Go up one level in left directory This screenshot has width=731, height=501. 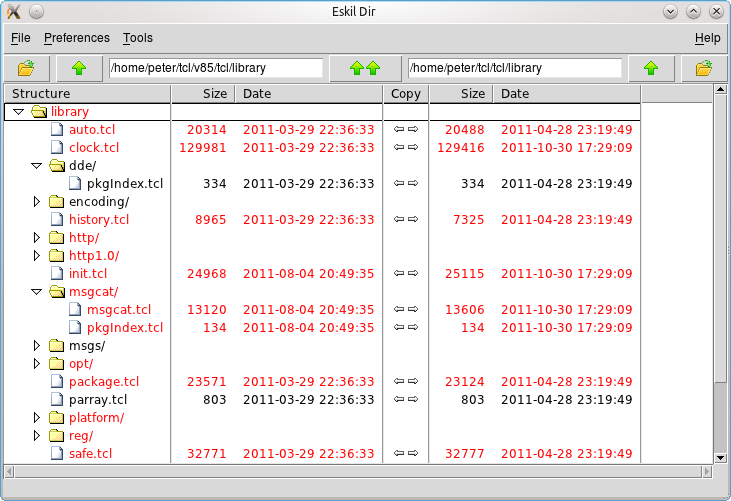(x=78, y=68)
